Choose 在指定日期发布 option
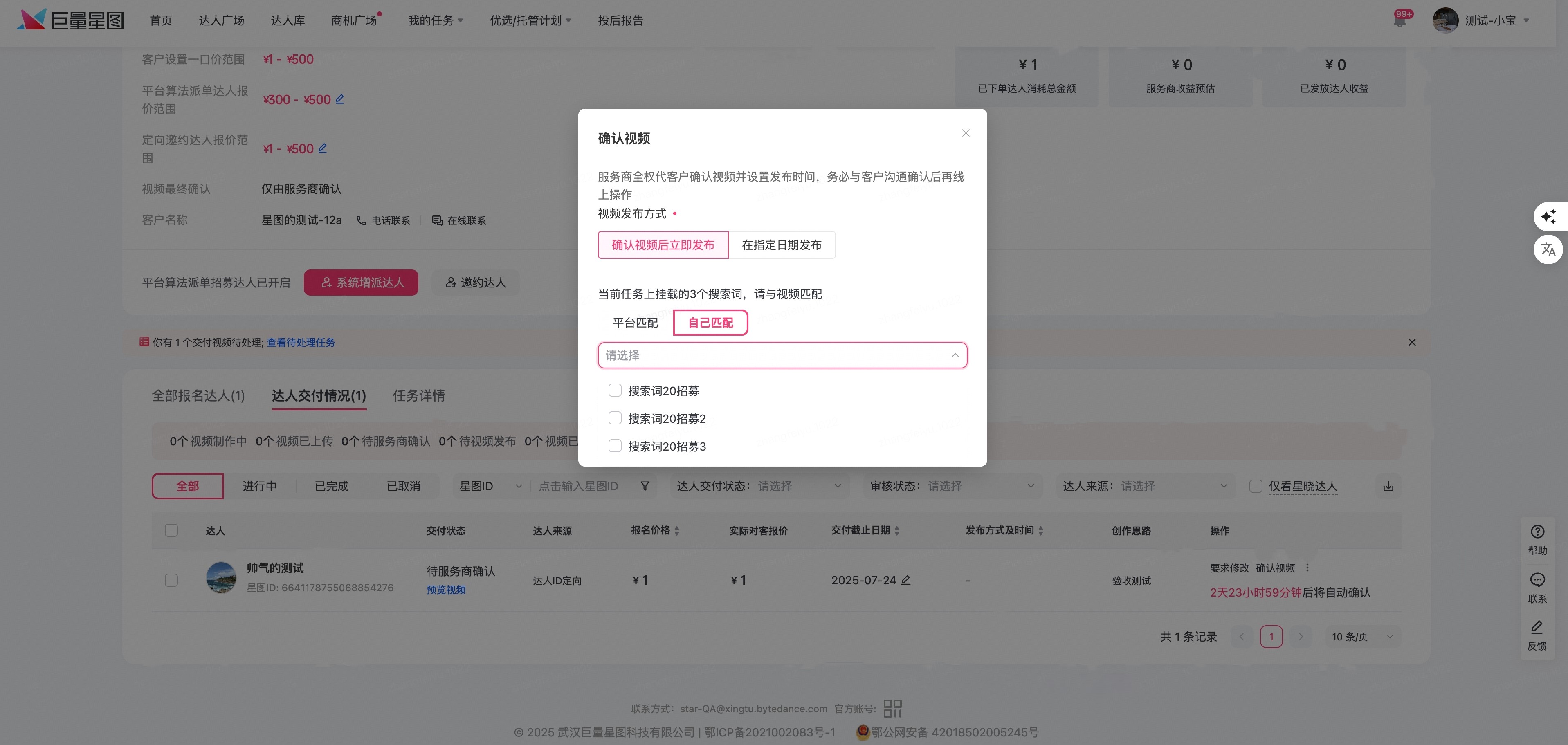 [x=782, y=245]
